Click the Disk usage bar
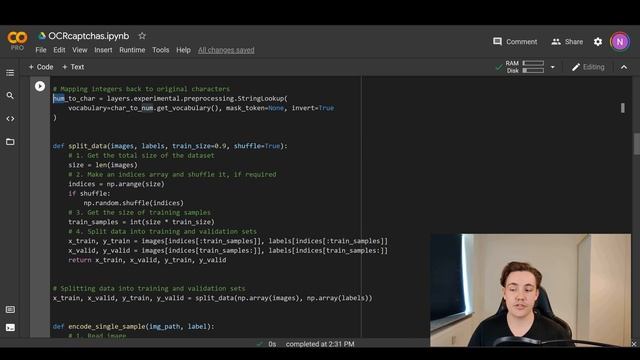640x360 pixels. [x=533, y=71]
